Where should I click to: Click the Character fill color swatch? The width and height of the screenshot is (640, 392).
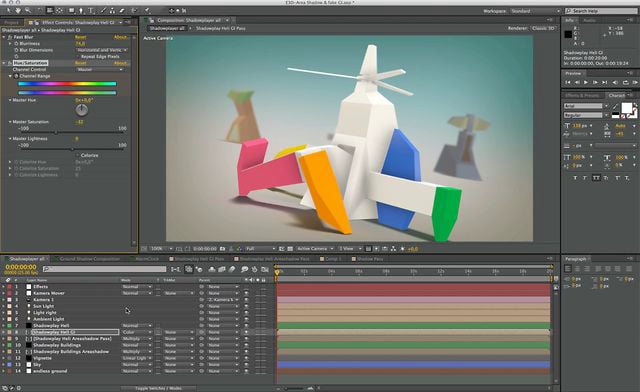coord(627,107)
